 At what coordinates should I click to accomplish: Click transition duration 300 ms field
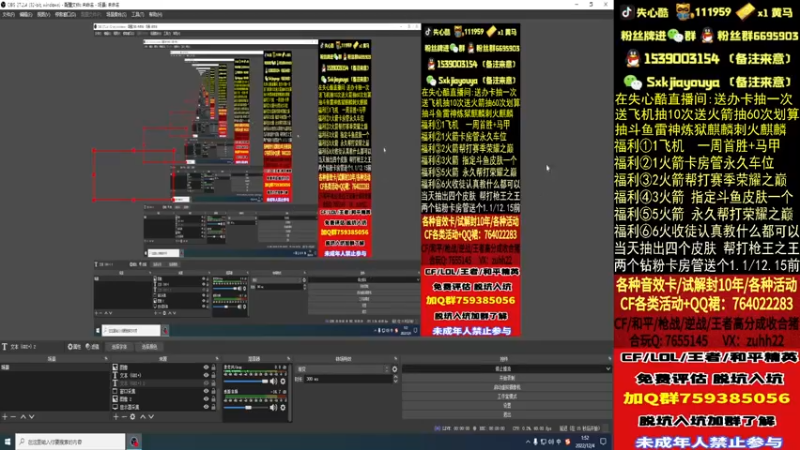(x=348, y=379)
